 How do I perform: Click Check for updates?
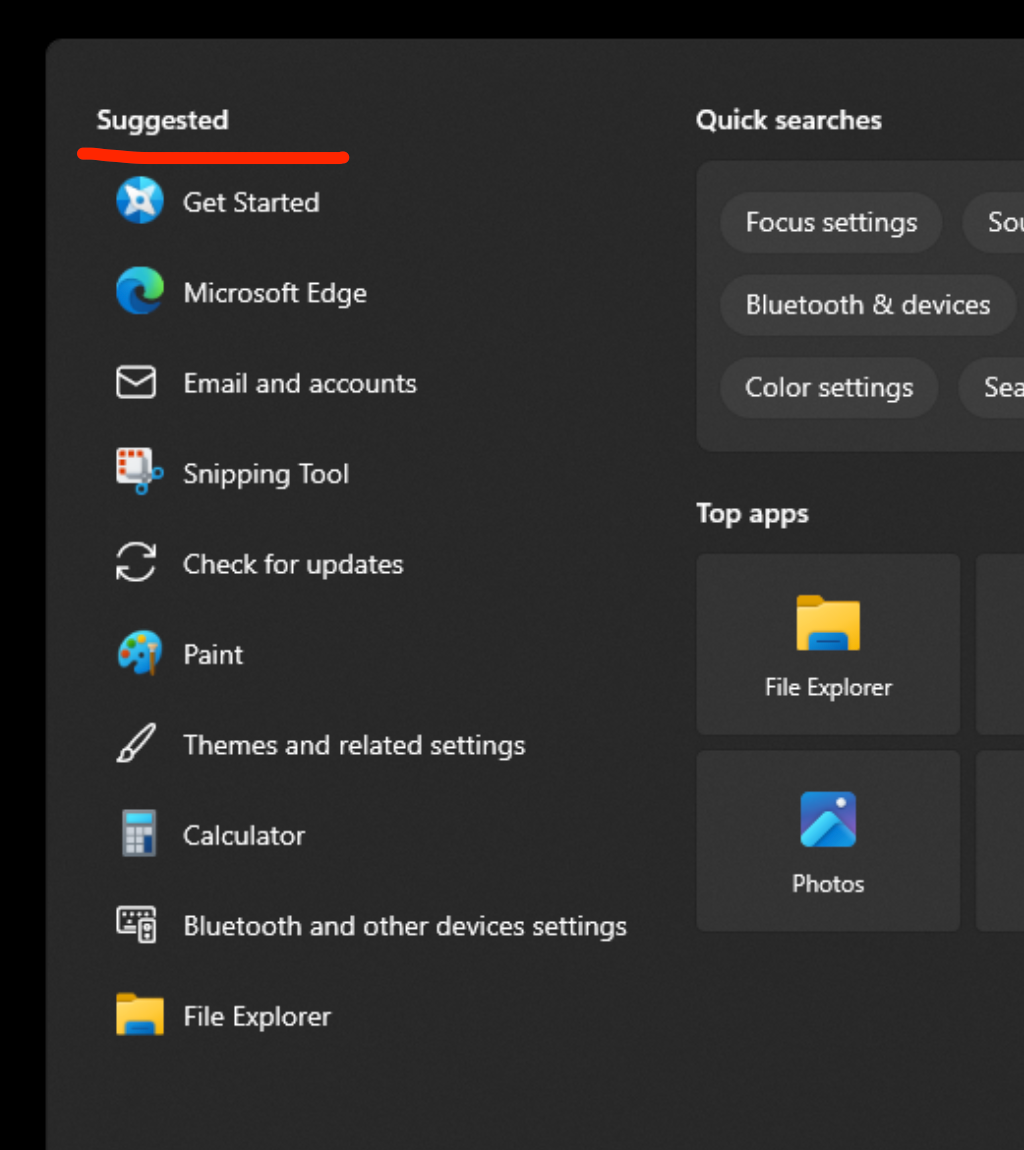pyautogui.click(x=292, y=564)
